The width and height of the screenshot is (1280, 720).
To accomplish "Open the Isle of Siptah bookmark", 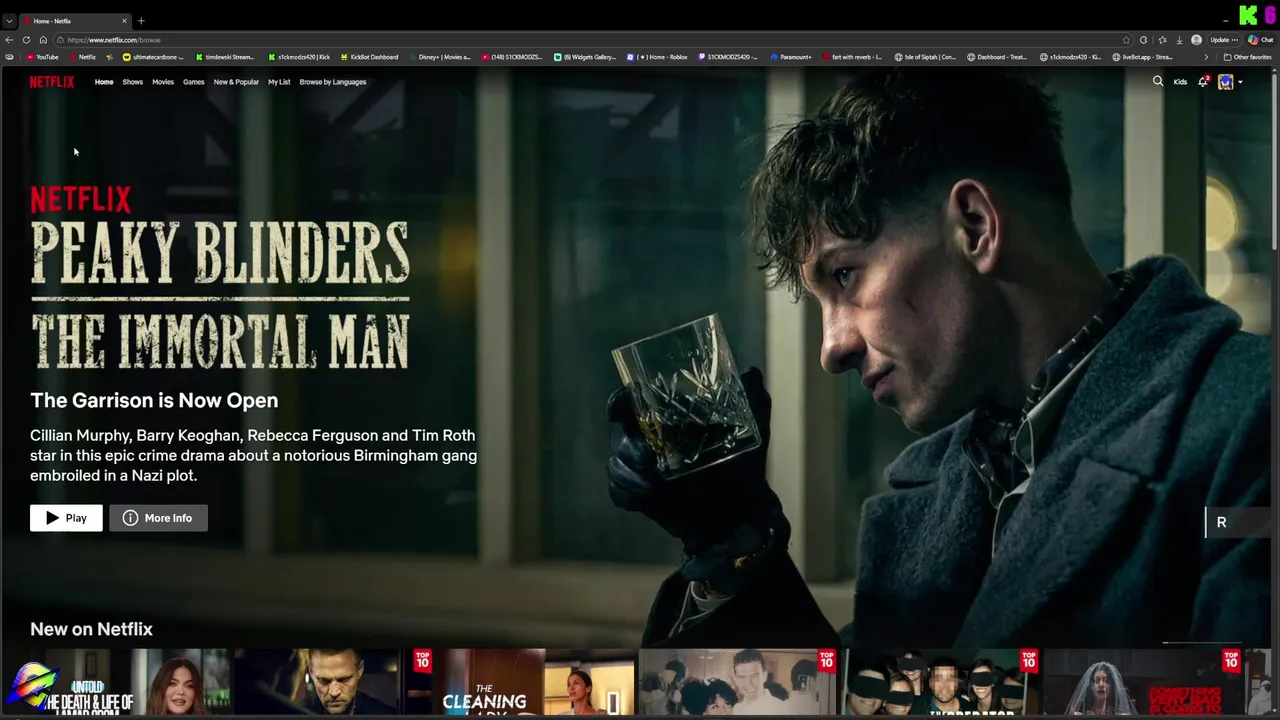I will click(926, 57).
